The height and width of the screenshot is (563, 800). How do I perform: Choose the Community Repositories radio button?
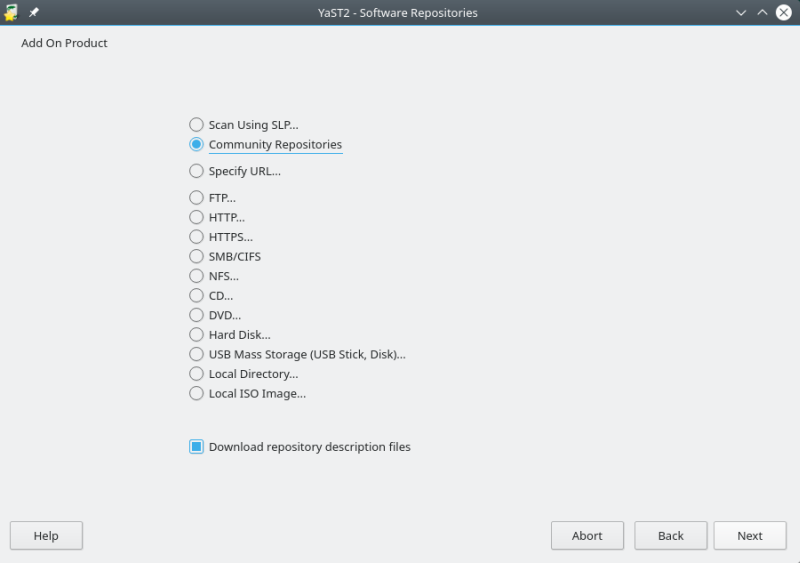pyautogui.click(x=196, y=145)
